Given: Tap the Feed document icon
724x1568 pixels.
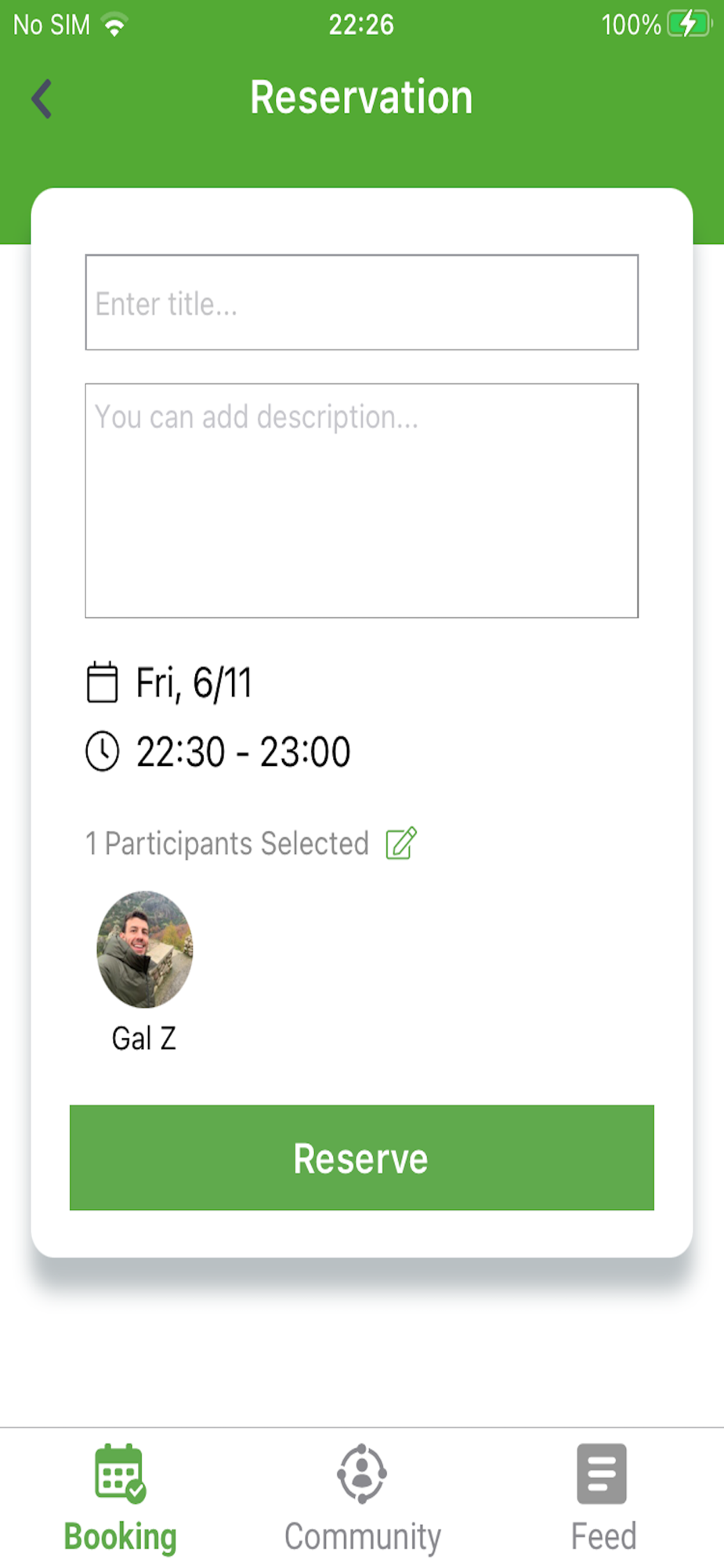Looking at the screenshot, I should click(602, 1473).
